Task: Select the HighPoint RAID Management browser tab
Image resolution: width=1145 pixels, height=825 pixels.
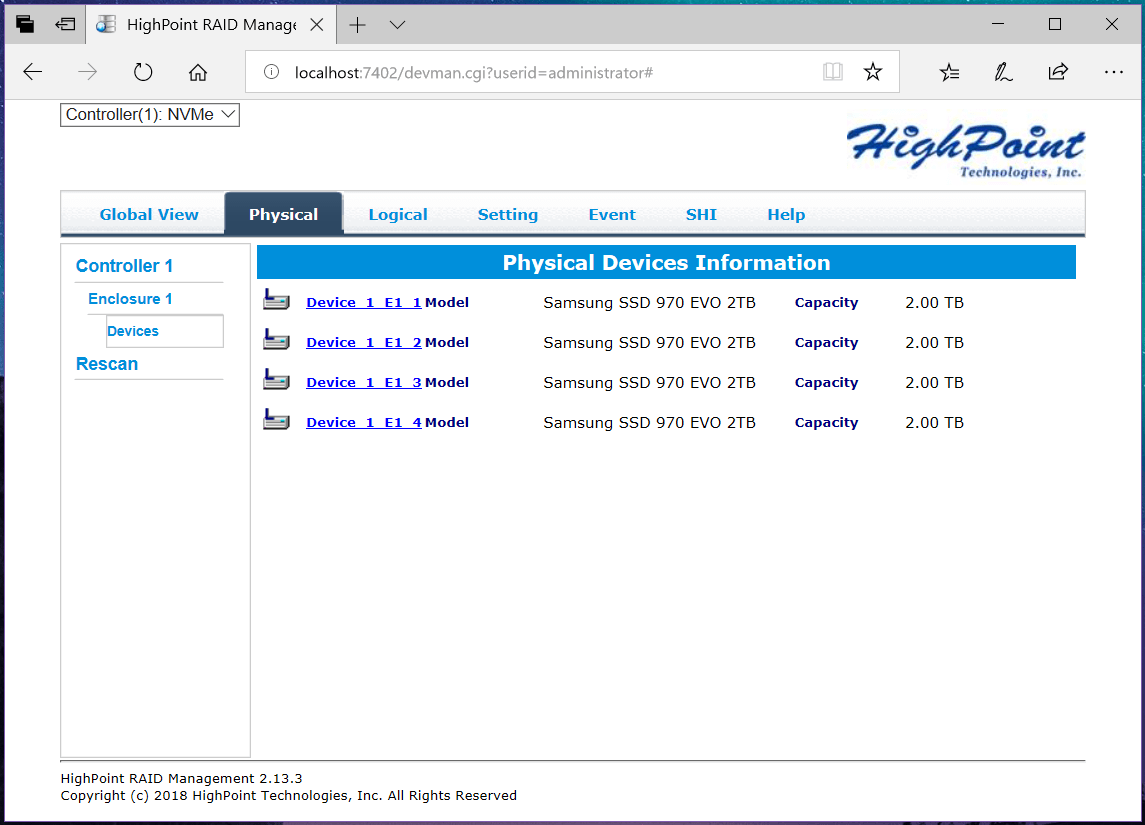Action: (211, 25)
